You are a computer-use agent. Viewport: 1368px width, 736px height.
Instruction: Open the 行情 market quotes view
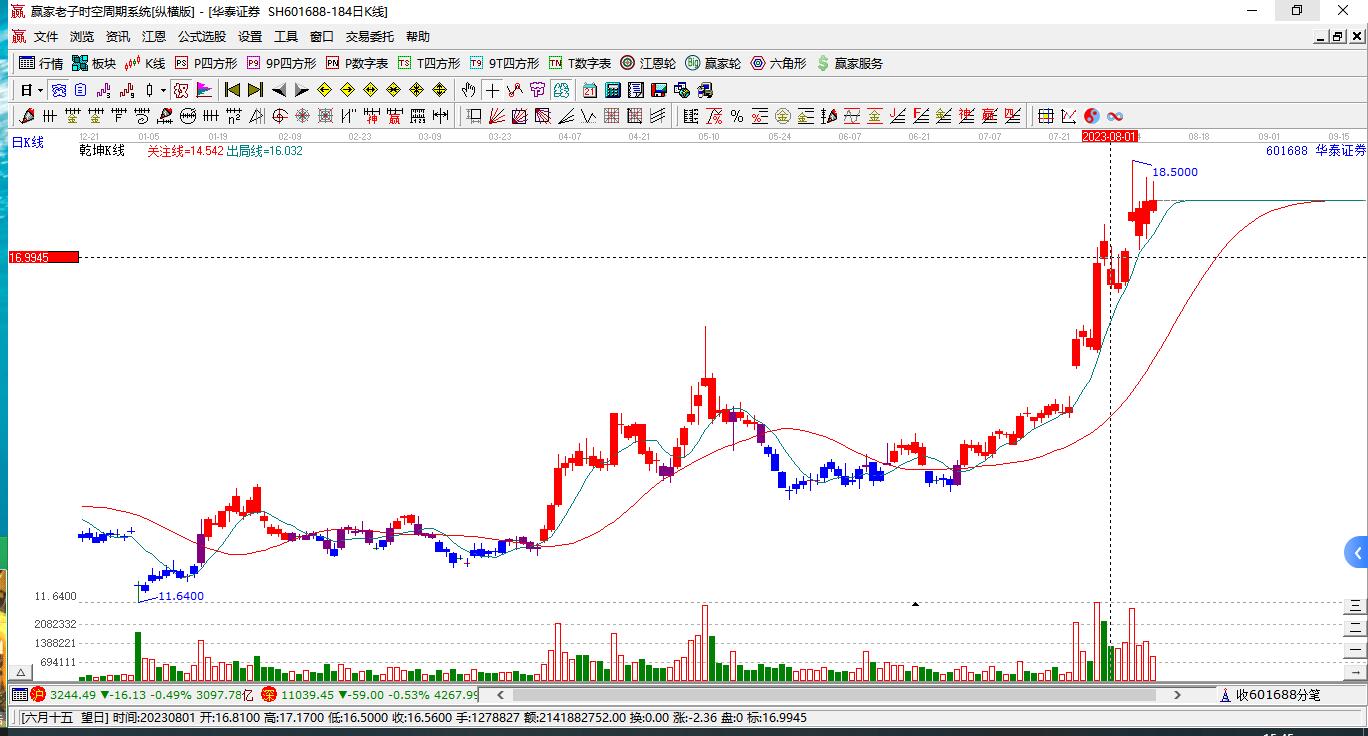tap(41, 63)
